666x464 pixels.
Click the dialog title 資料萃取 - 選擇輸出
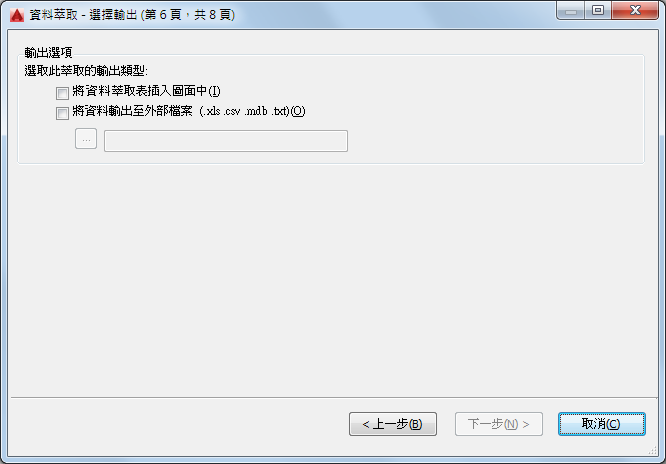pos(83,15)
